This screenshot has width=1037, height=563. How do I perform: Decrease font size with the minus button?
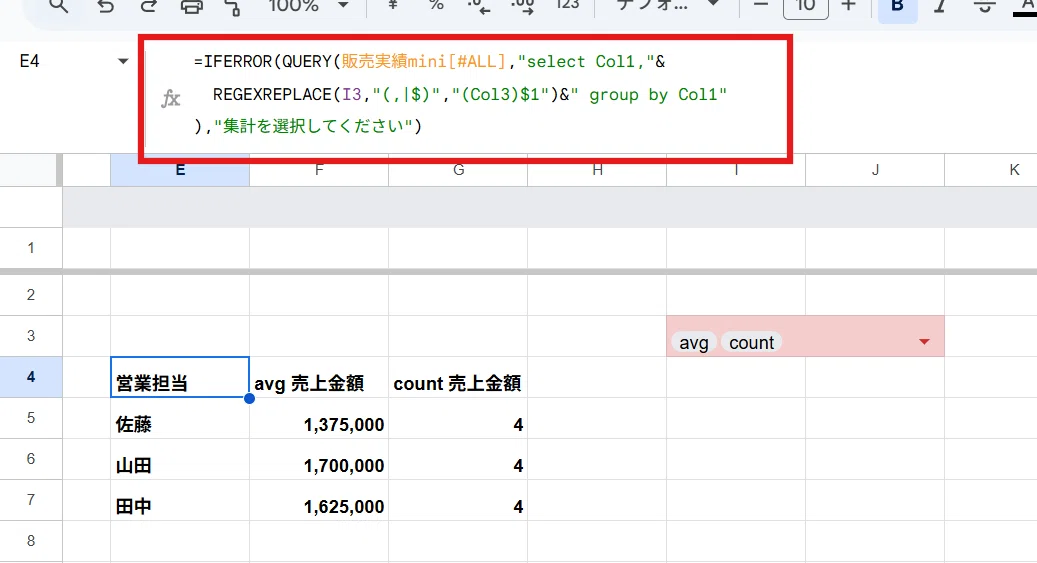(761, 5)
